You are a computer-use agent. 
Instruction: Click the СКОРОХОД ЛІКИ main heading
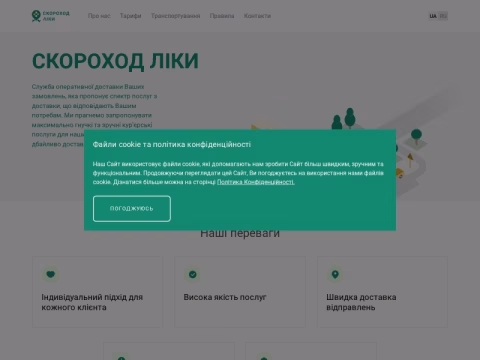[x=115, y=61]
